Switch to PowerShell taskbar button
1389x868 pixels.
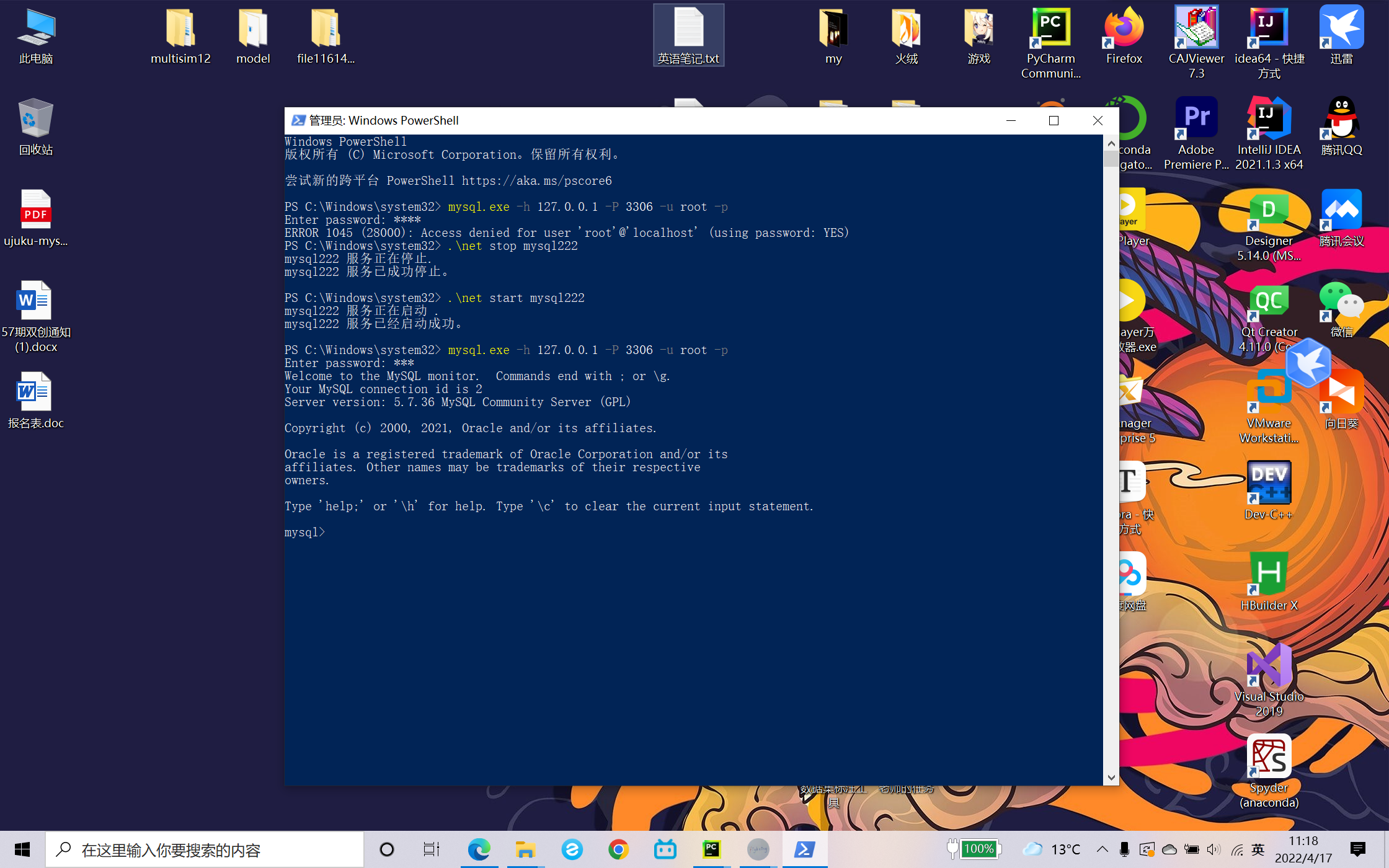pyautogui.click(x=804, y=849)
